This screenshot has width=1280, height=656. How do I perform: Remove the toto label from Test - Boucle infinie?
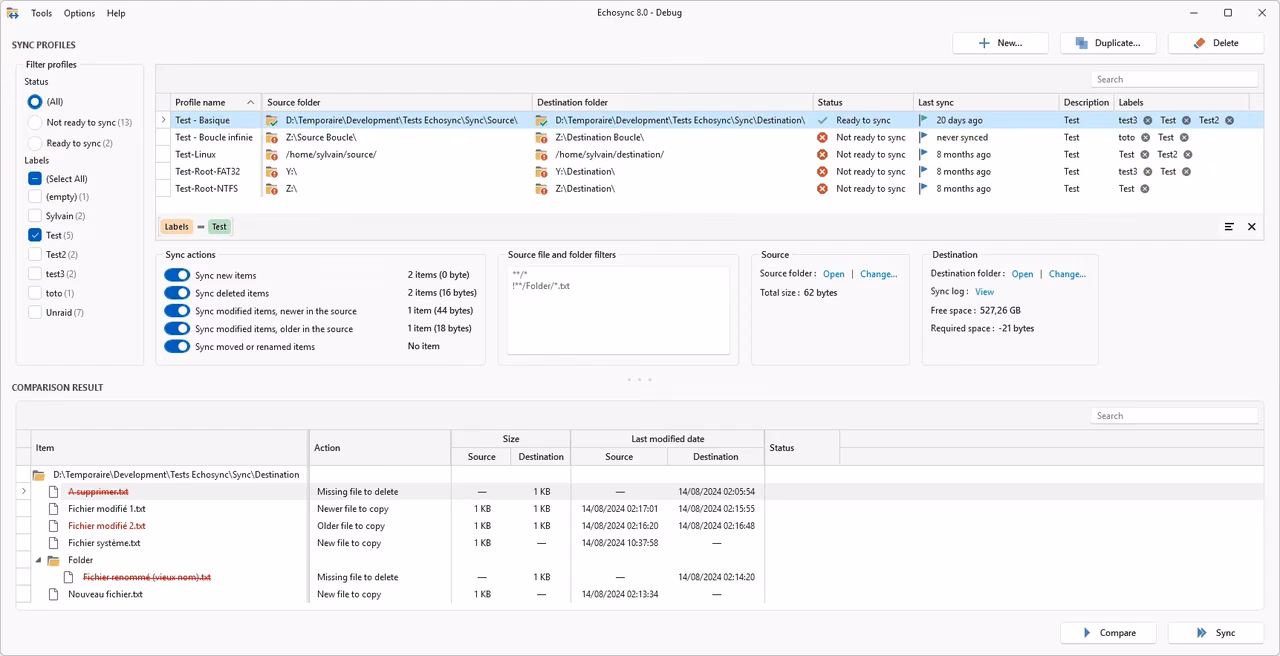pos(1144,137)
